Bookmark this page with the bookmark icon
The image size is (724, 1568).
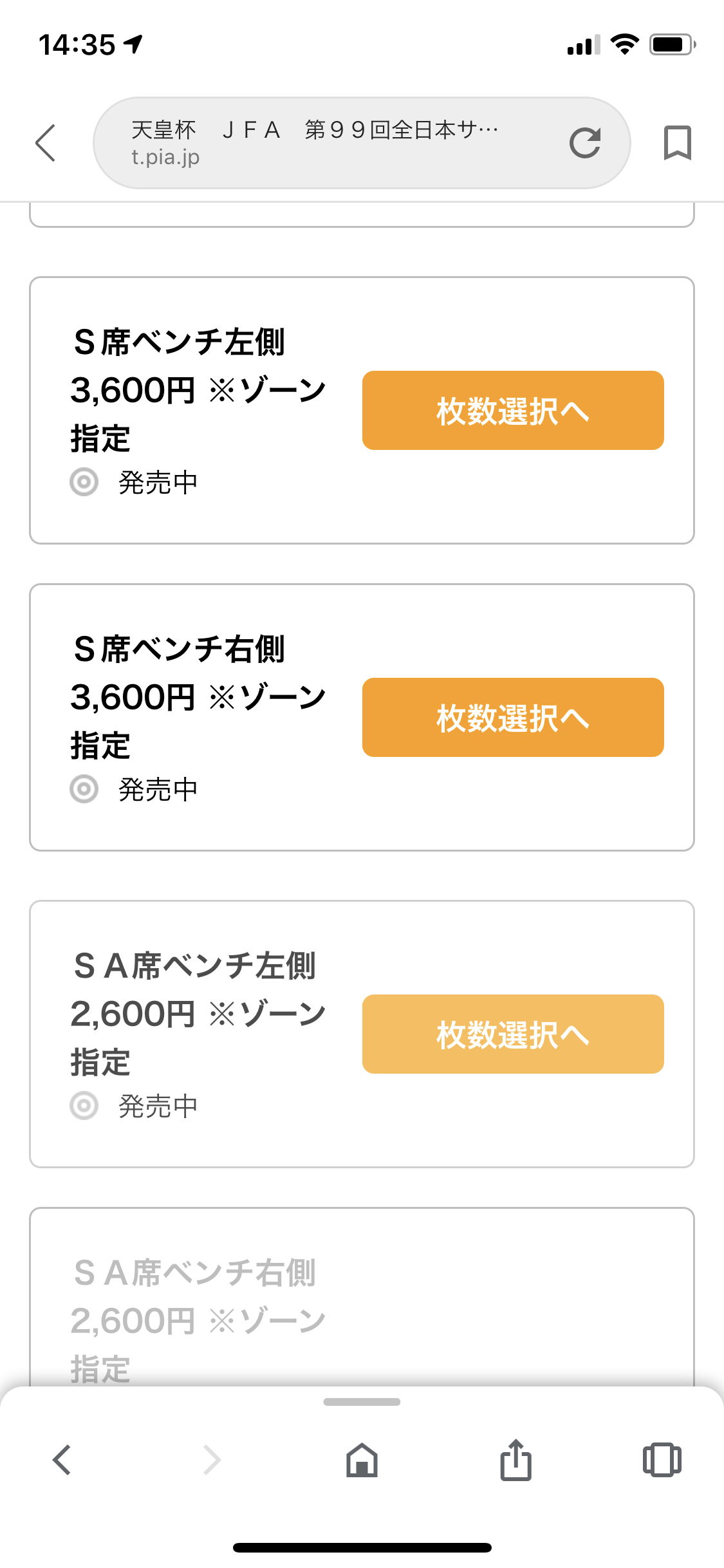point(677,143)
